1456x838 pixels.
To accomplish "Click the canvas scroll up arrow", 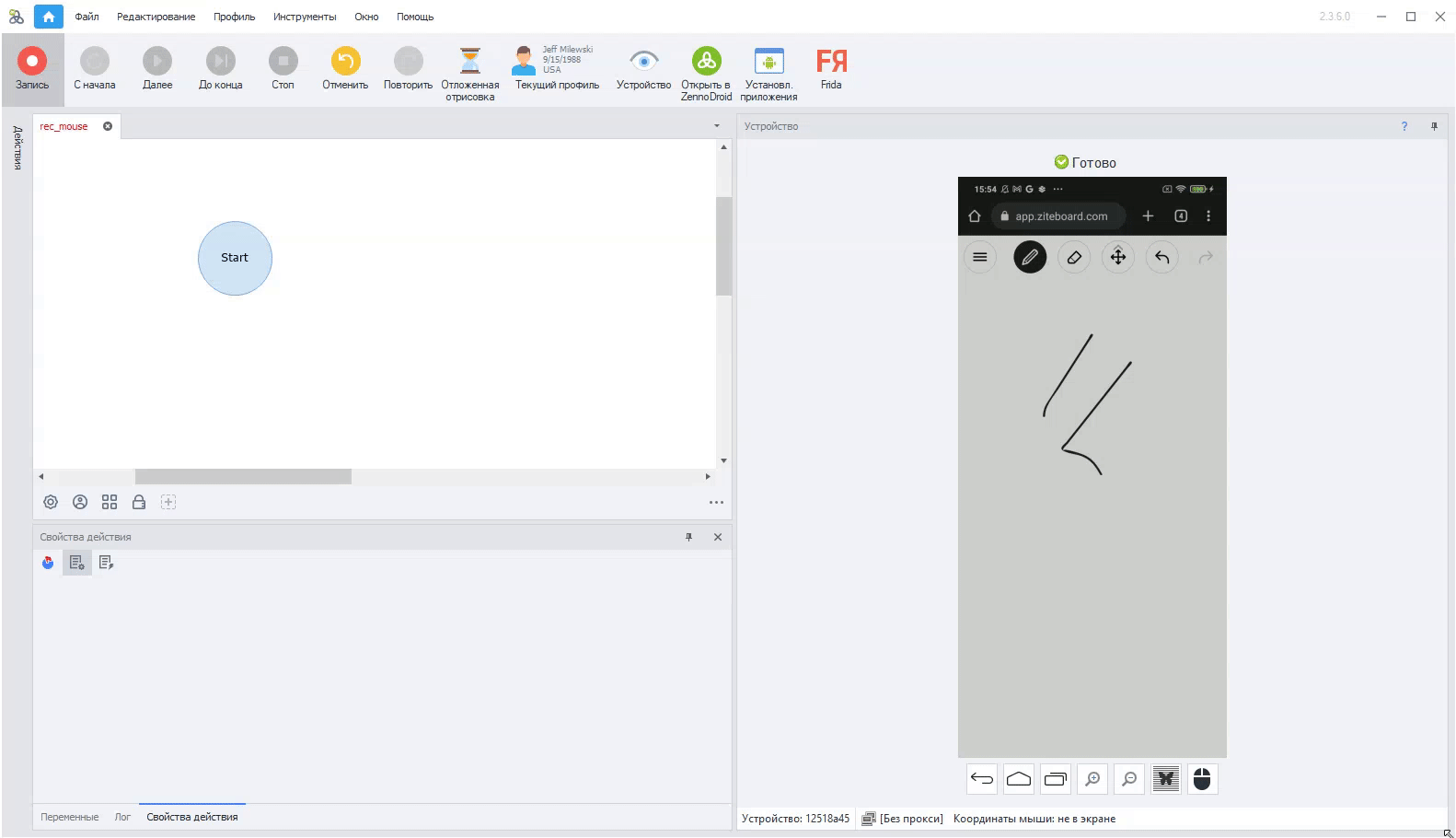I will click(723, 147).
